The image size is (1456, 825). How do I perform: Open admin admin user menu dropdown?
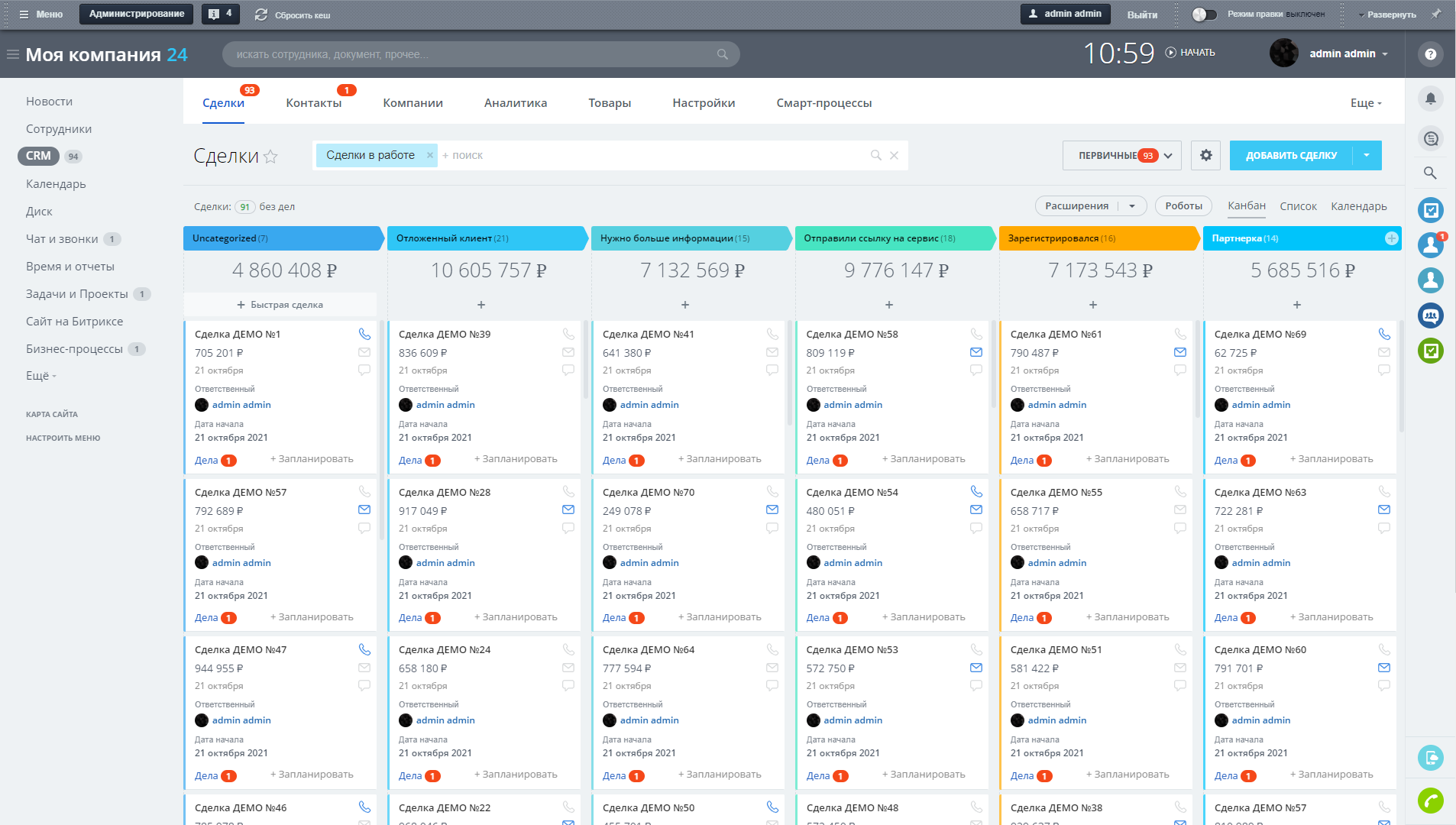1348,53
